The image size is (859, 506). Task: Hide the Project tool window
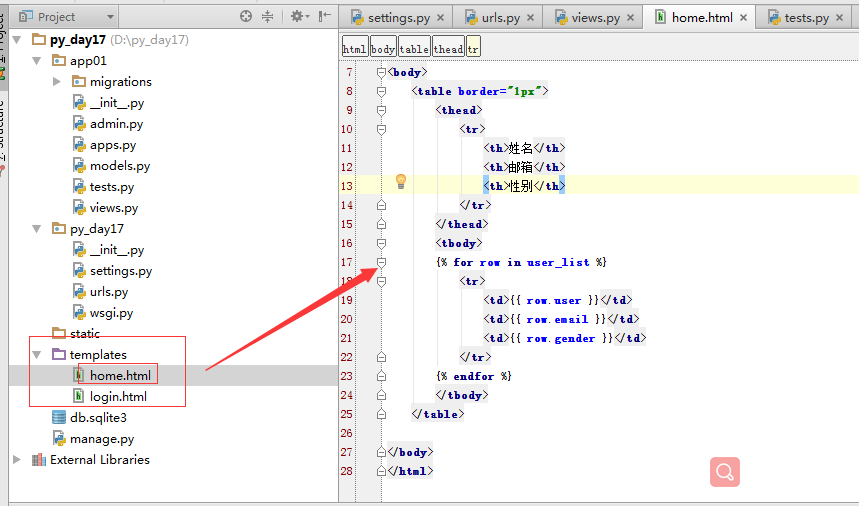pyautogui.click(x=324, y=17)
